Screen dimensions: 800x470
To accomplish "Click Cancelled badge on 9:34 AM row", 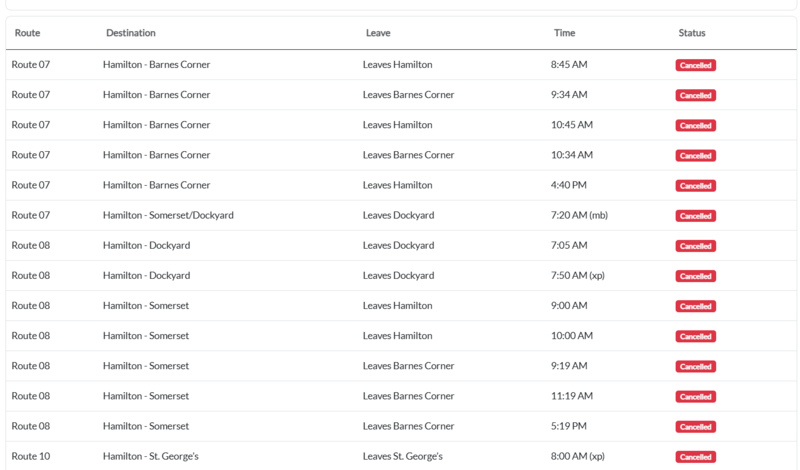I will 695,96.
